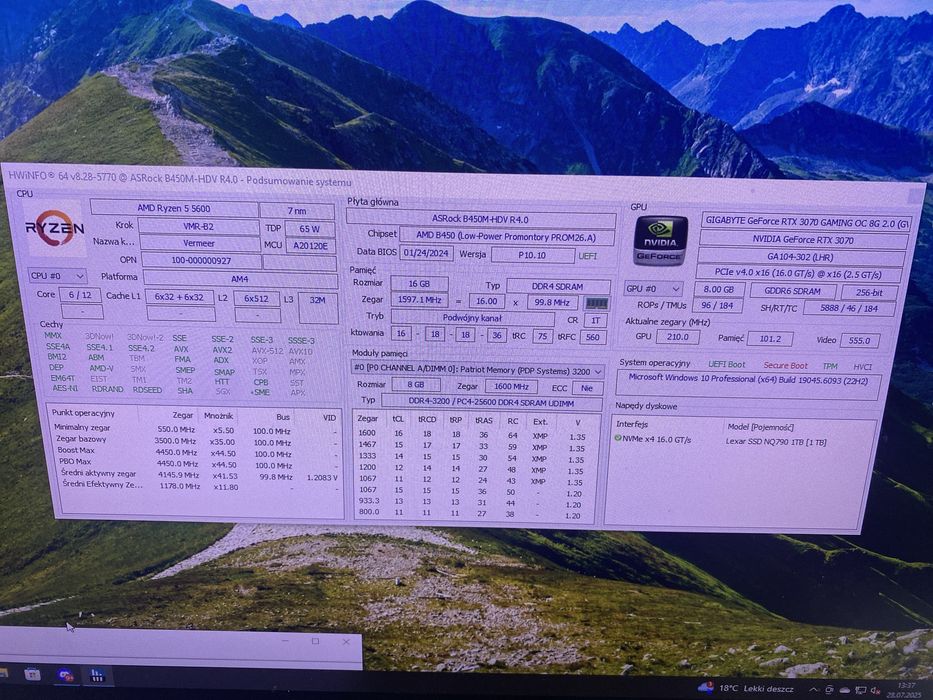
Task: Expand the Patriot Memory module dropdown
Action: tap(477, 370)
